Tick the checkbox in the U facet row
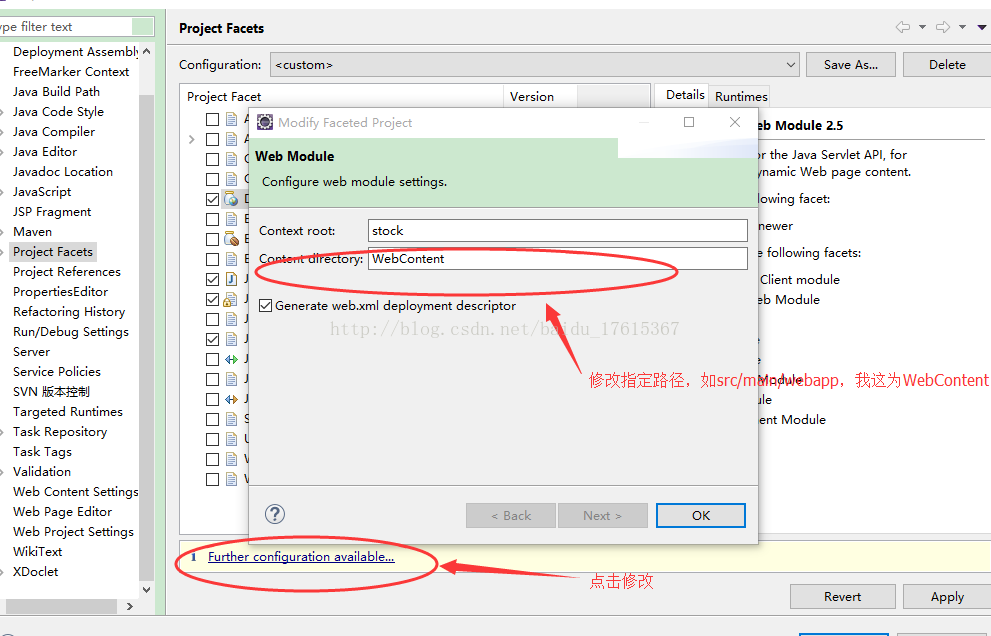The width and height of the screenshot is (991, 636). click(x=212, y=439)
